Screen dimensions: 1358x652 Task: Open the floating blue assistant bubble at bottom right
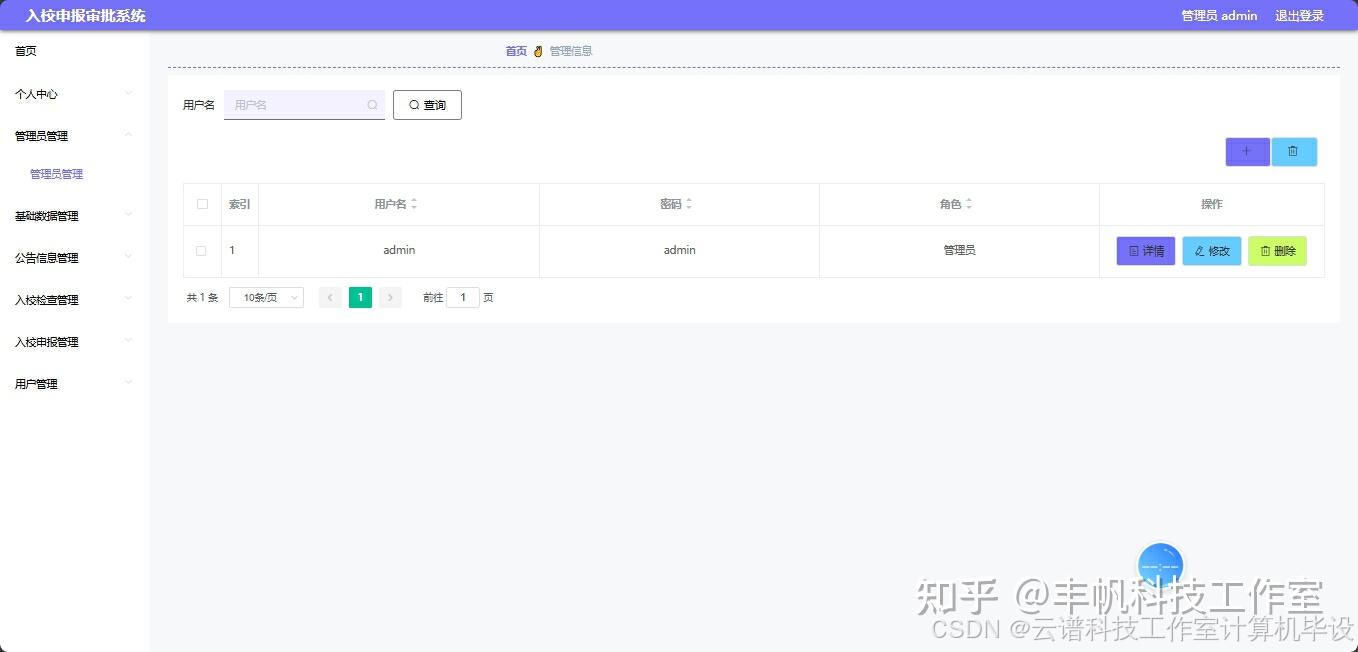(1159, 564)
